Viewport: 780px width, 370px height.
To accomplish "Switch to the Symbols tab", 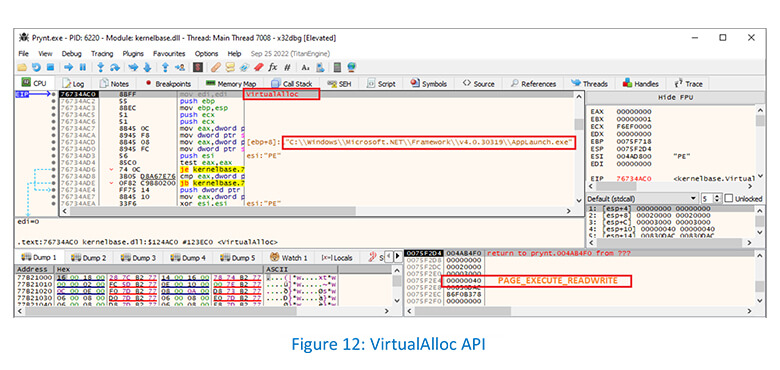I will tap(429, 84).
